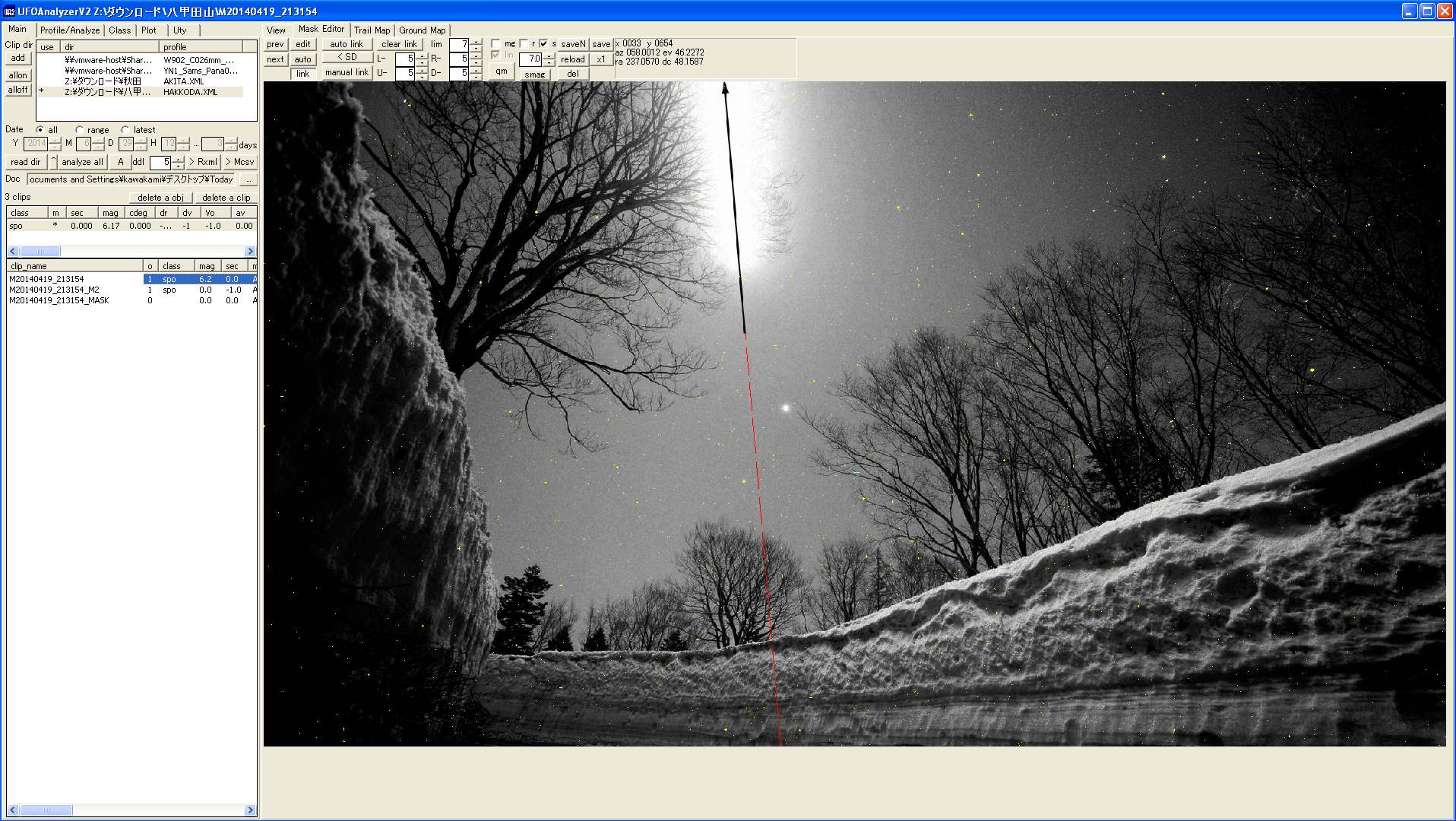Open the UFOAnalyzerV2 title bar icon menu
The width and height of the screenshot is (1456, 821).
pyautogui.click(x=9, y=11)
